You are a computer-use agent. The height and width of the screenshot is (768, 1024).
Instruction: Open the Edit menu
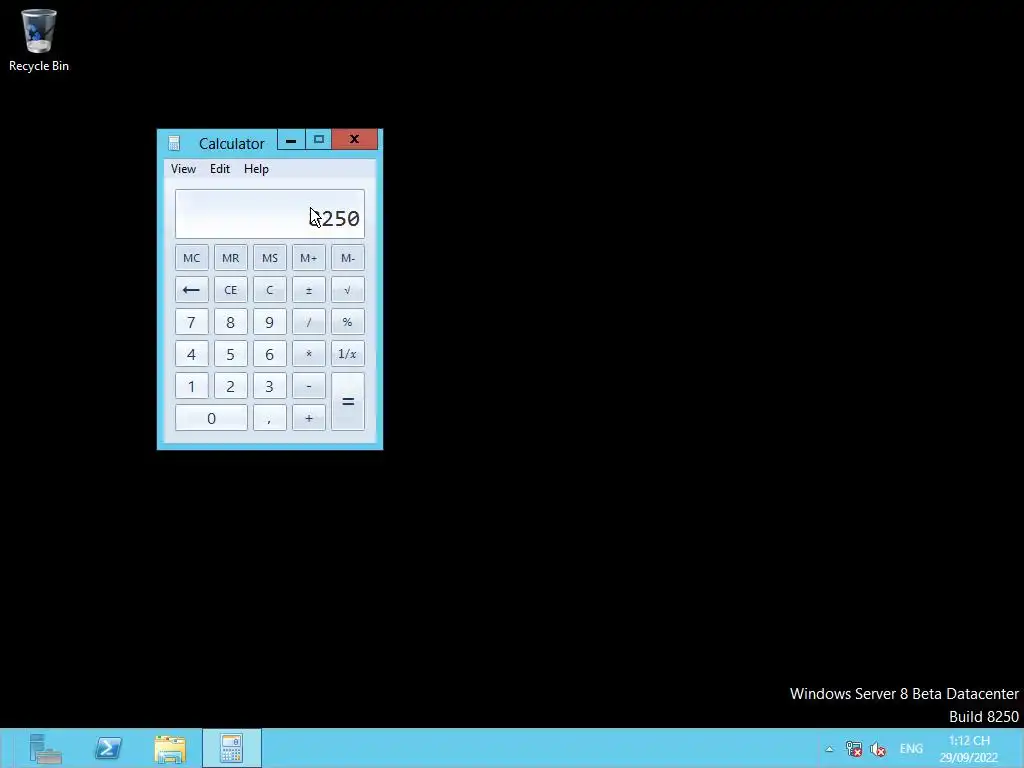[219, 168]
